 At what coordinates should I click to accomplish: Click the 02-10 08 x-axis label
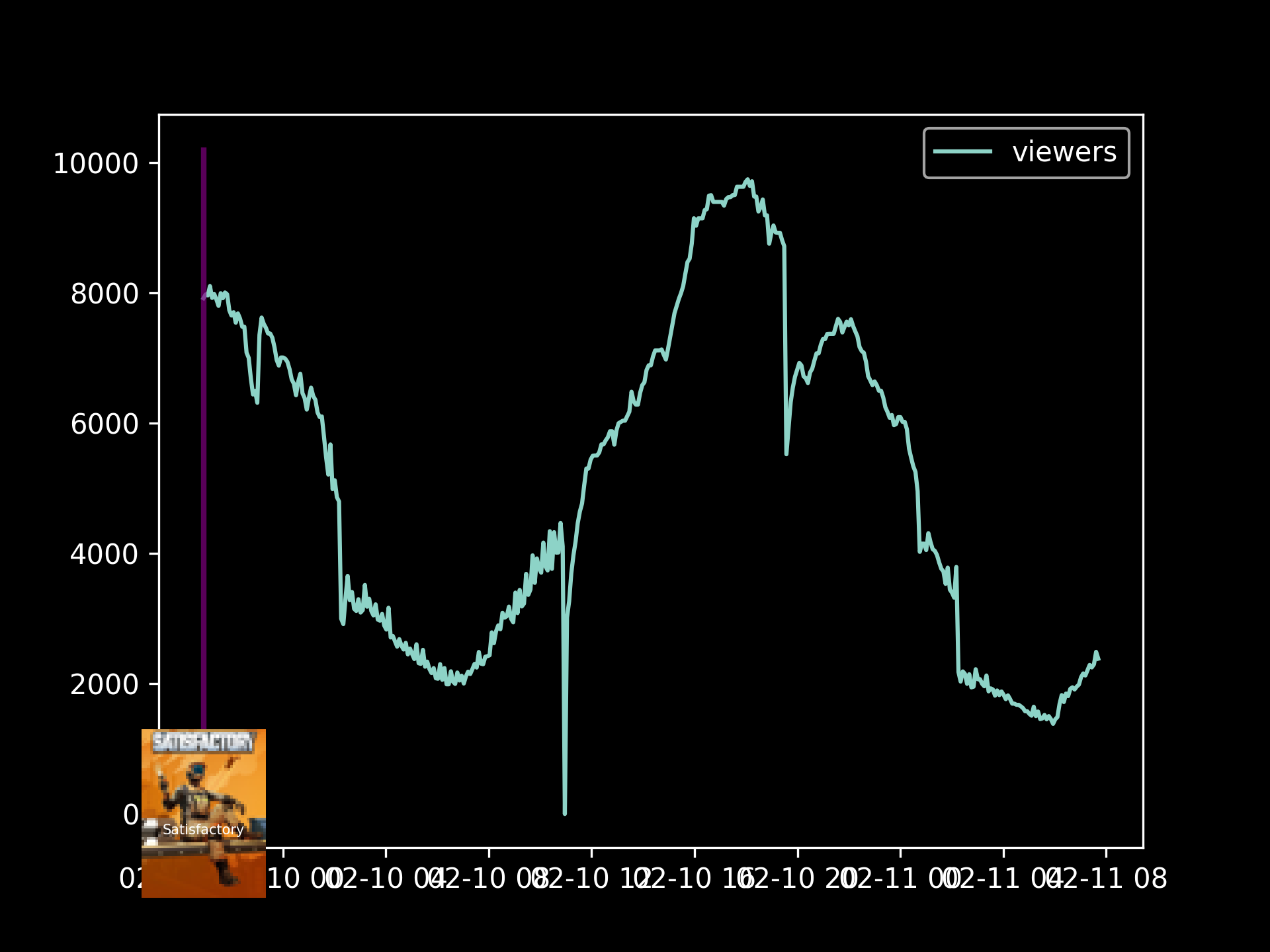pos(489,879)
